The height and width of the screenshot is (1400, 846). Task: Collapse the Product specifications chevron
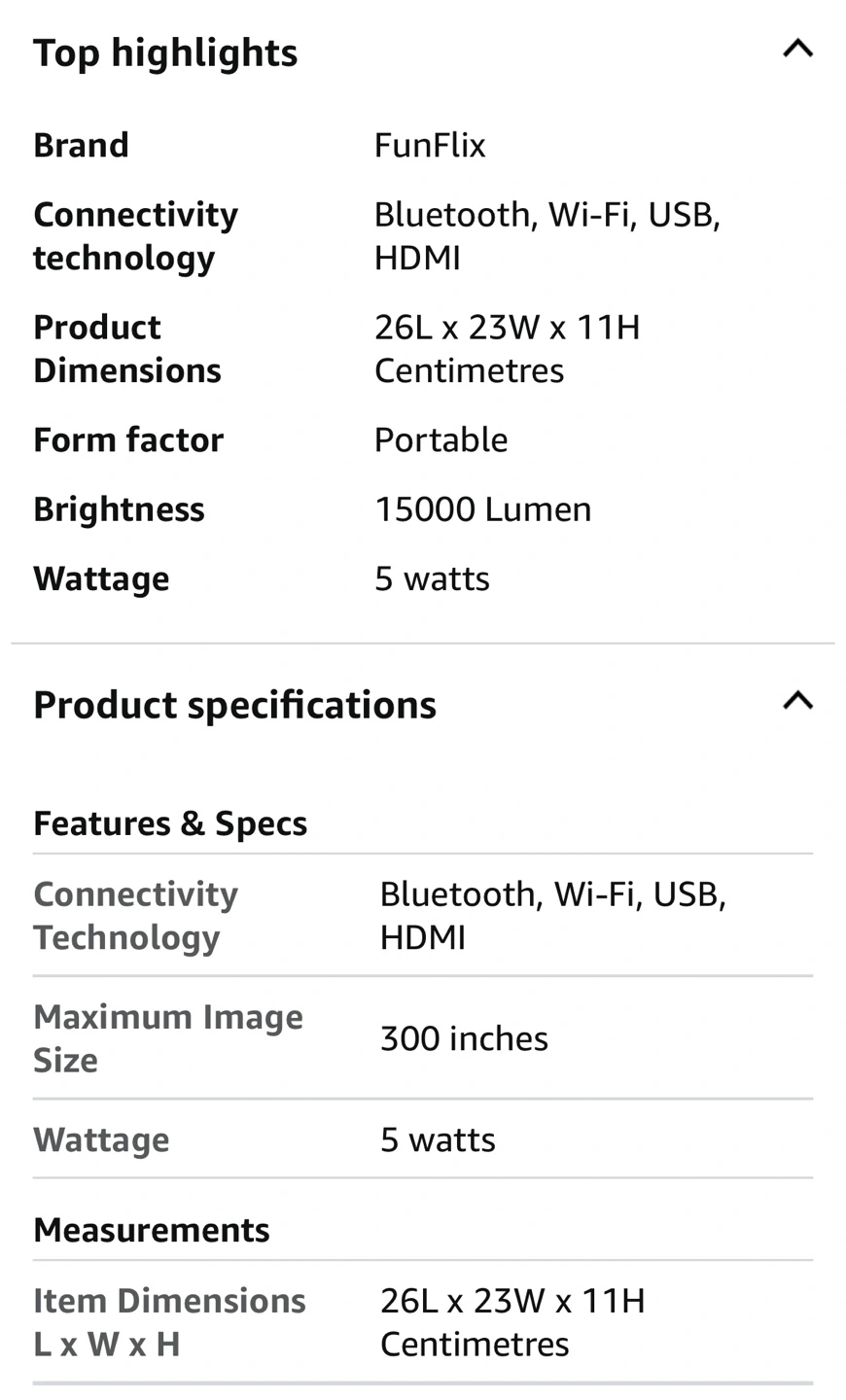[x=797, y=701]
